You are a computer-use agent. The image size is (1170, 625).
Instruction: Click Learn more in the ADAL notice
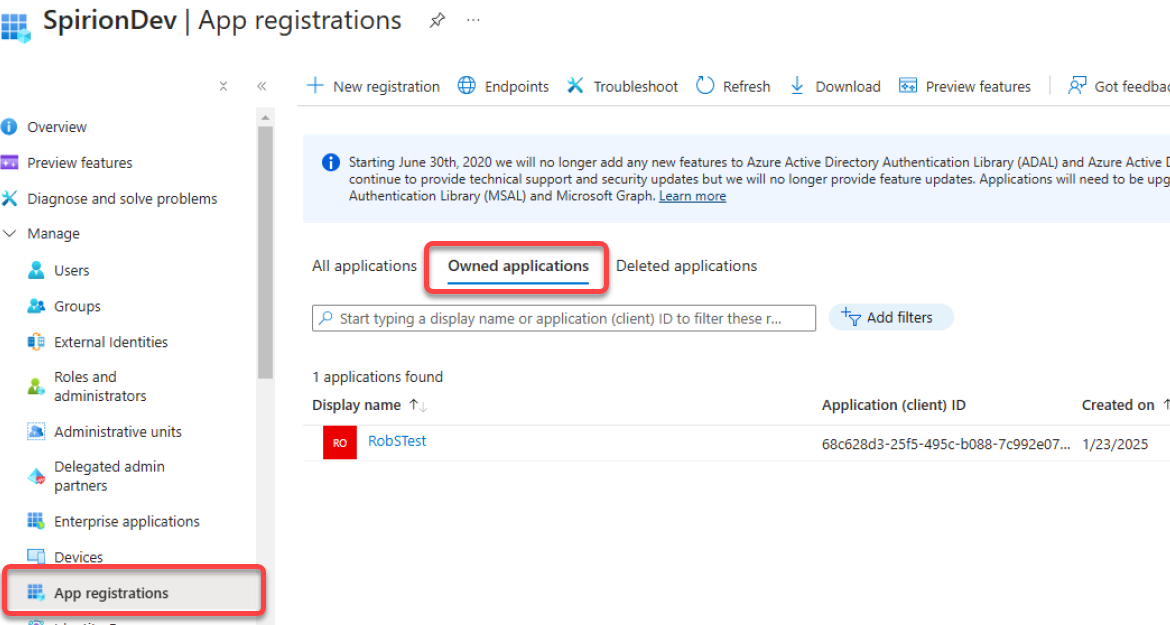click(x=691, y=195)
